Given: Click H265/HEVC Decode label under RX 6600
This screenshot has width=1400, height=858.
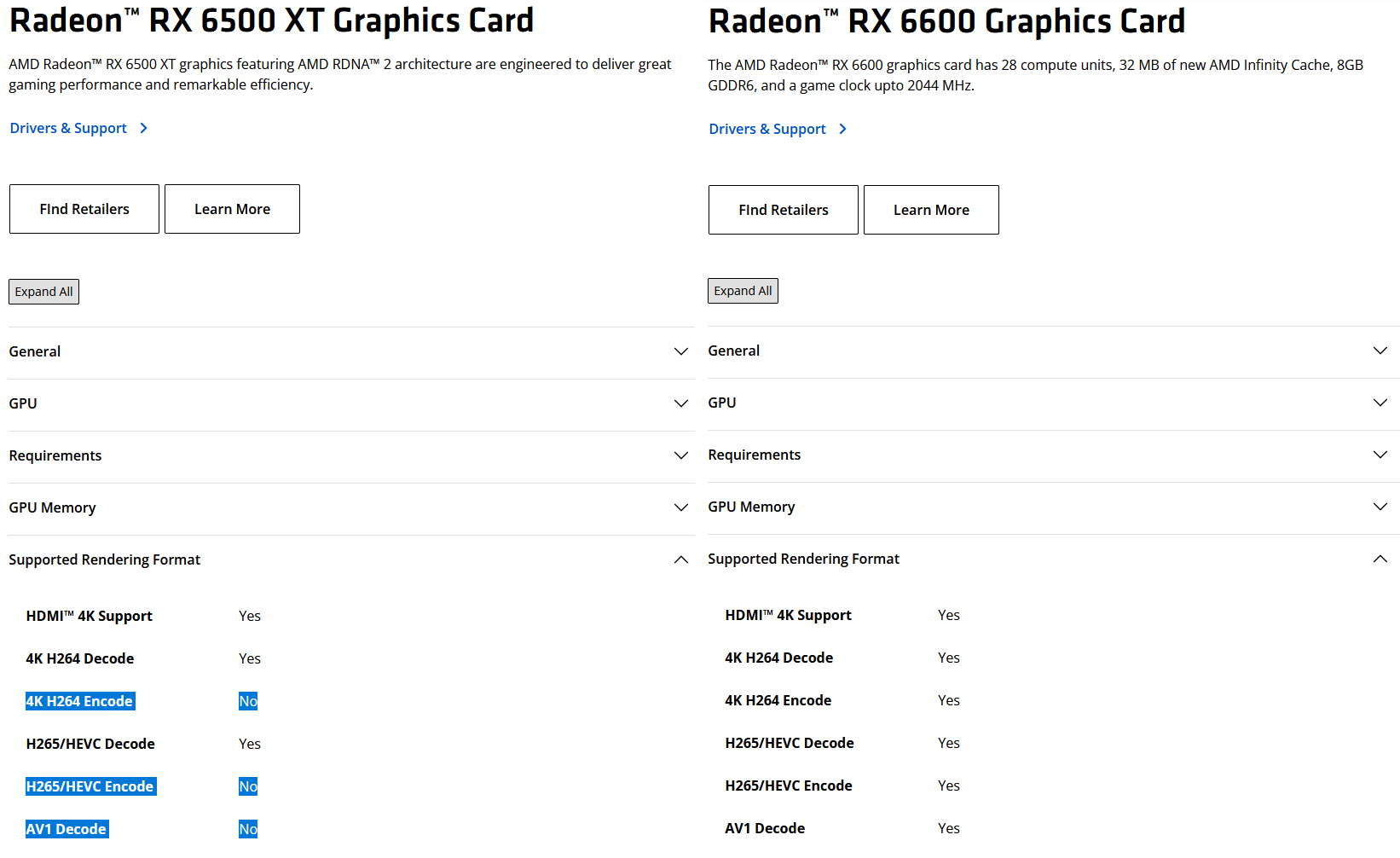Looking at the screenshot, I should click(x=790, y=743).
